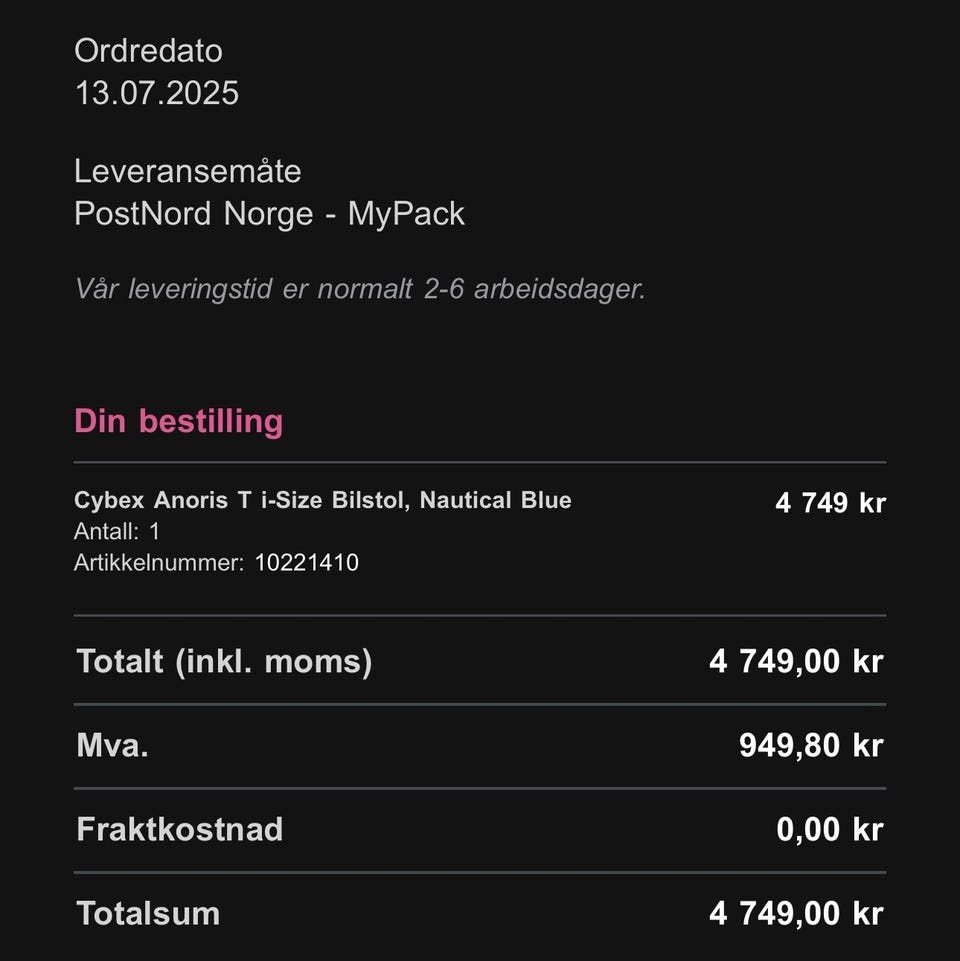The width and height of the screenshot is (960, 961).
Task: Click the Fraktkostnad label
Action: coord(179,829)
